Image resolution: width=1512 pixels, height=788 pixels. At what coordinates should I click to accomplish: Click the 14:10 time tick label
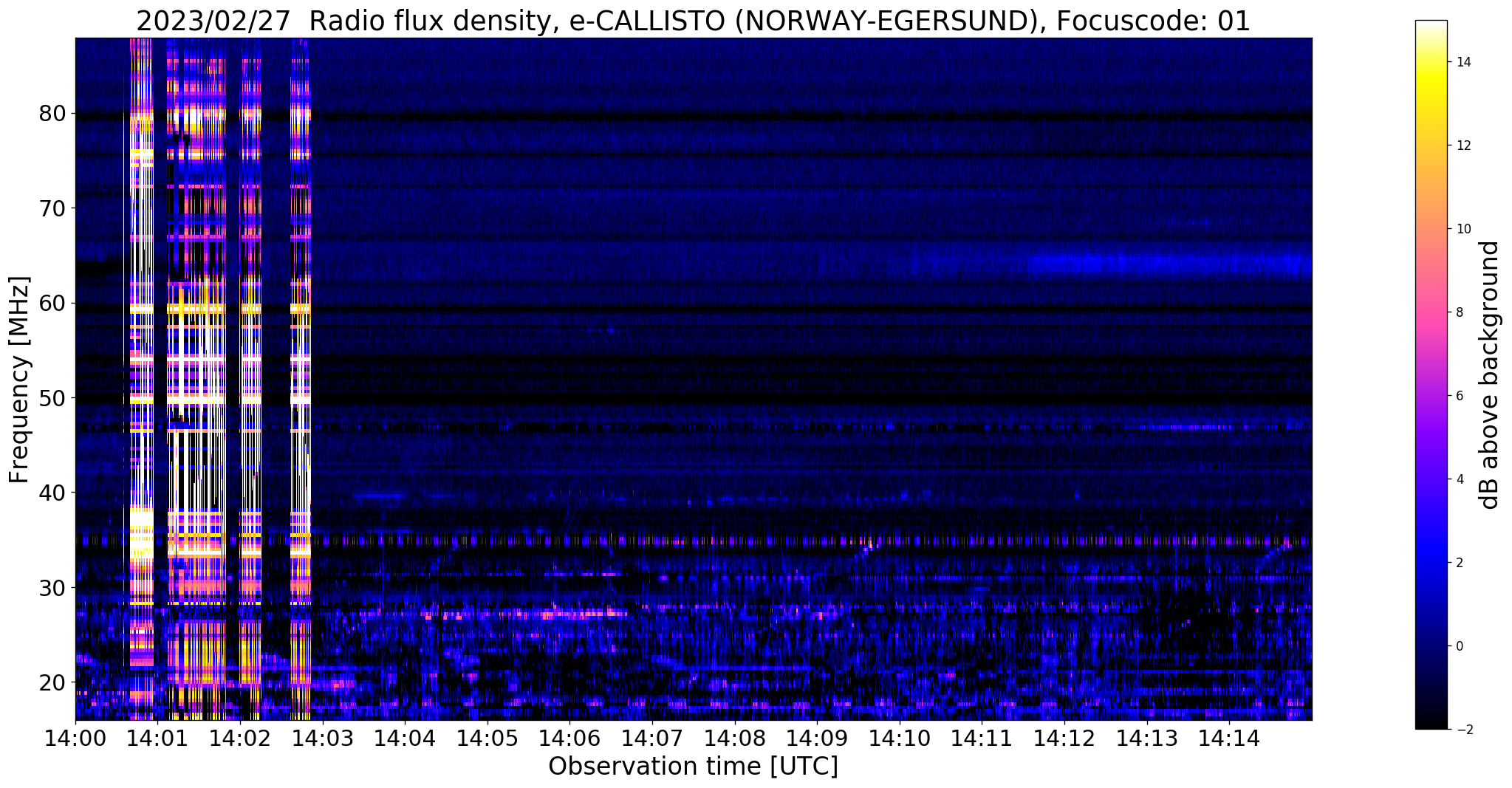899,737
